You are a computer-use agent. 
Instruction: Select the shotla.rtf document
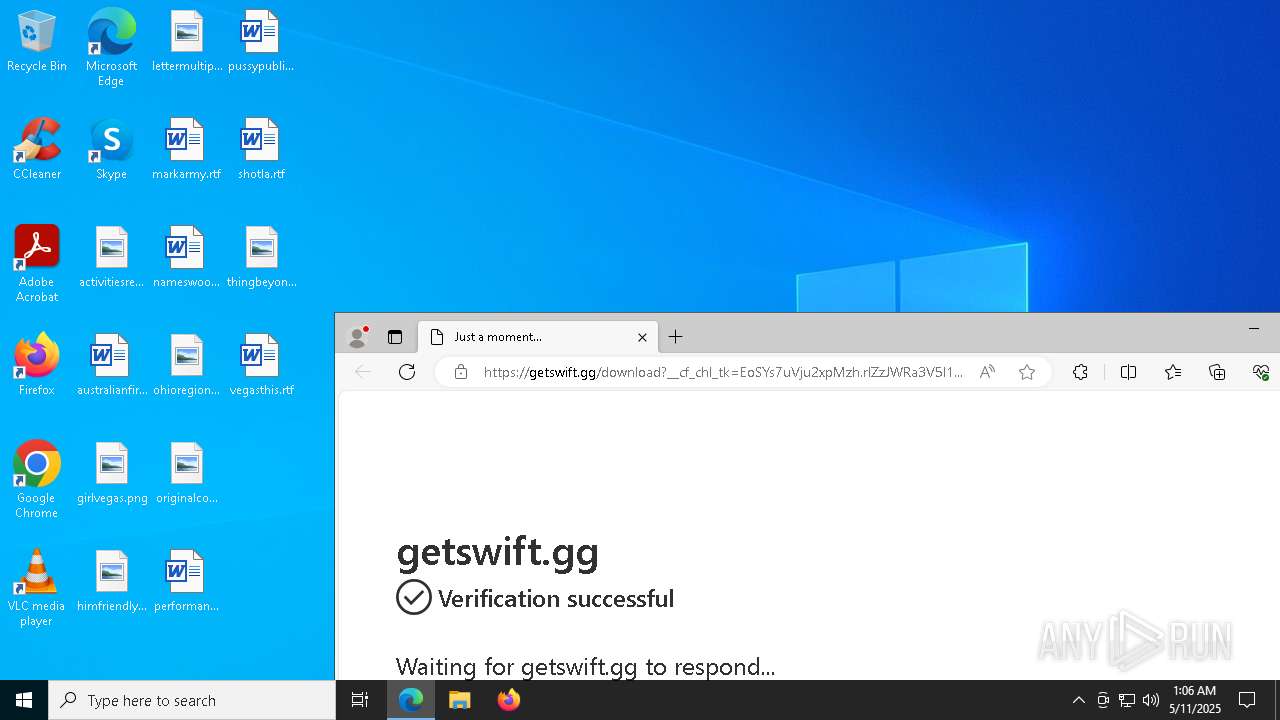click(x=261, y=150)
